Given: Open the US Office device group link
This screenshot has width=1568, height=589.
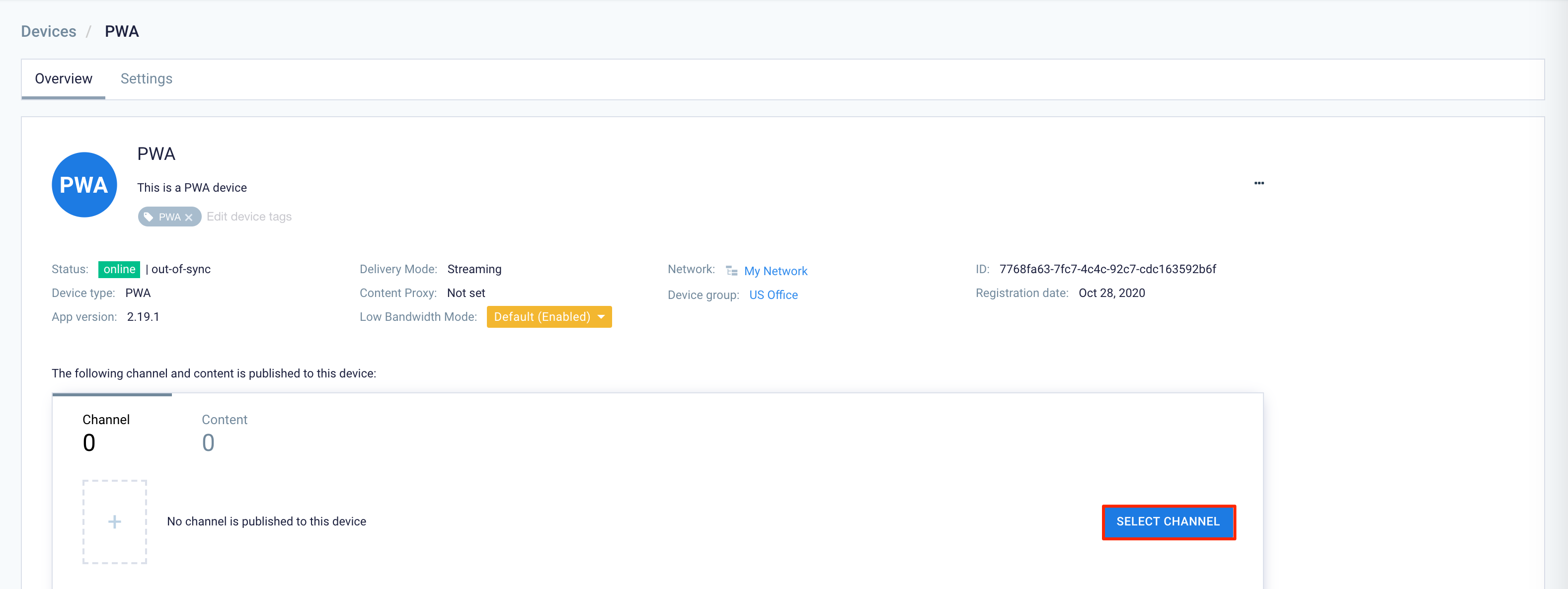Looking at the screenshot, I should click(x=773, y=295).
